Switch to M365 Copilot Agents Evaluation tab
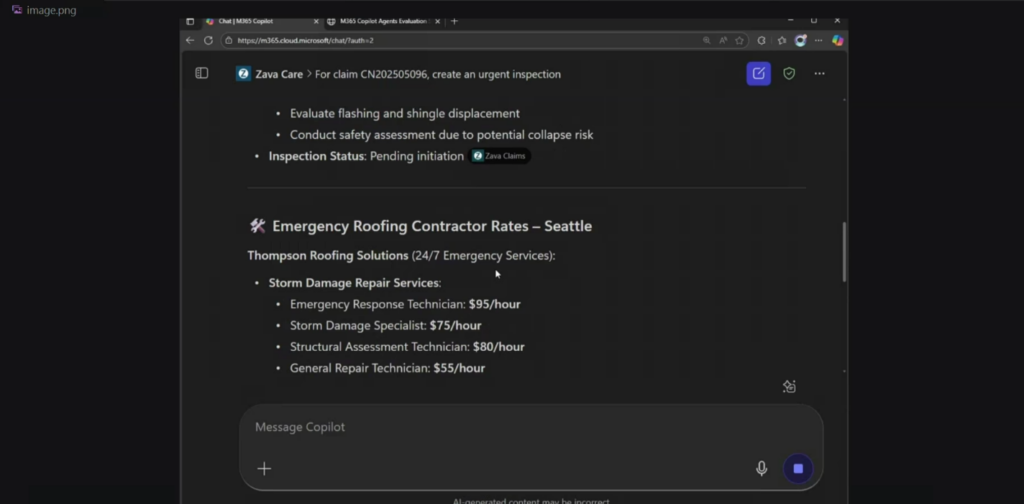The height and width of the screenshot is (504, 1024). click(380, 21)
